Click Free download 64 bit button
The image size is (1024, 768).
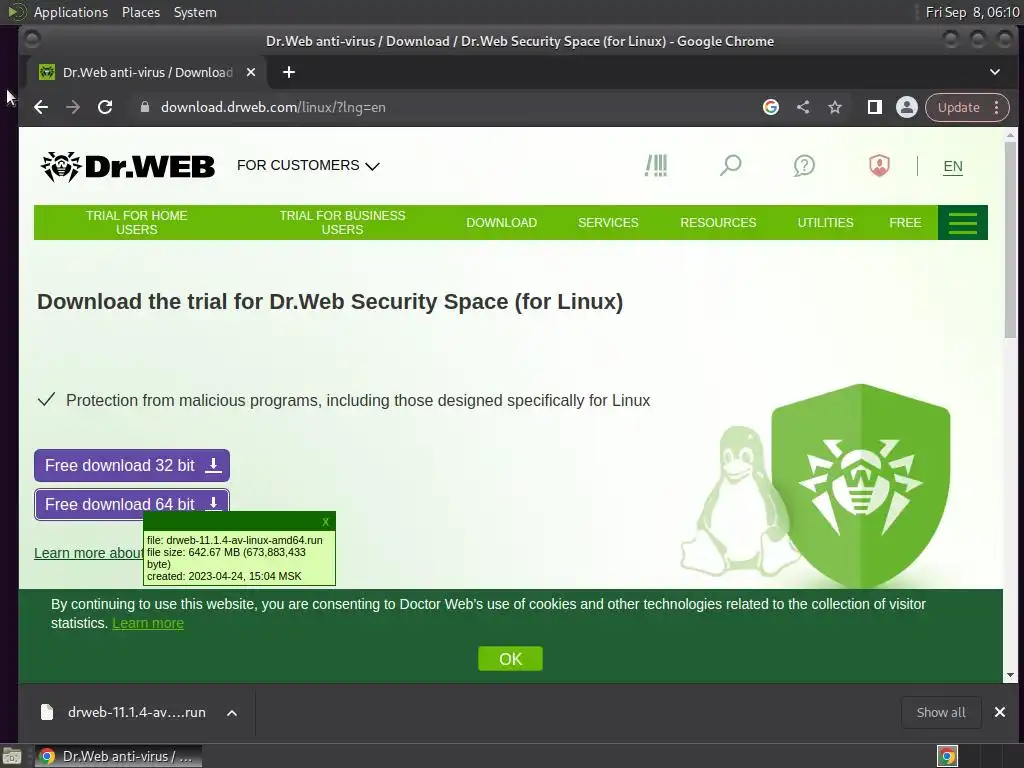point(132,504)
